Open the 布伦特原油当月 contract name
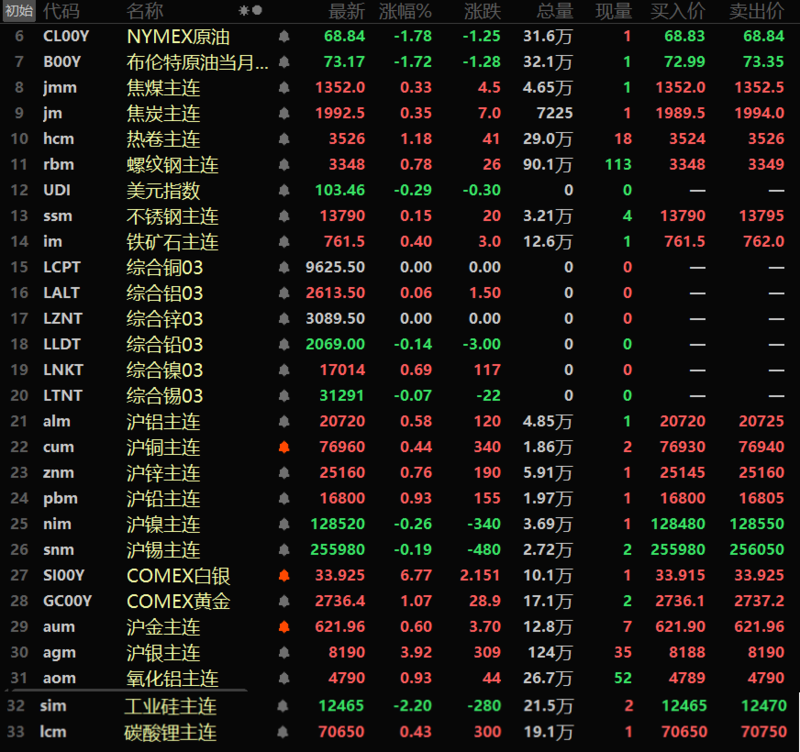 198,62
